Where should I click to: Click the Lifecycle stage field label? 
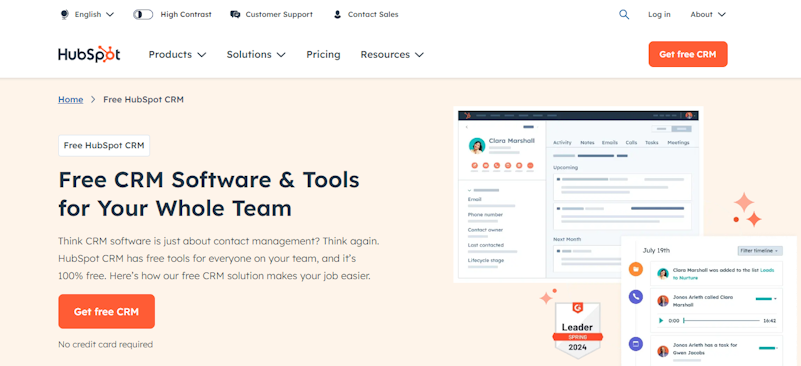tap(486, 260)
